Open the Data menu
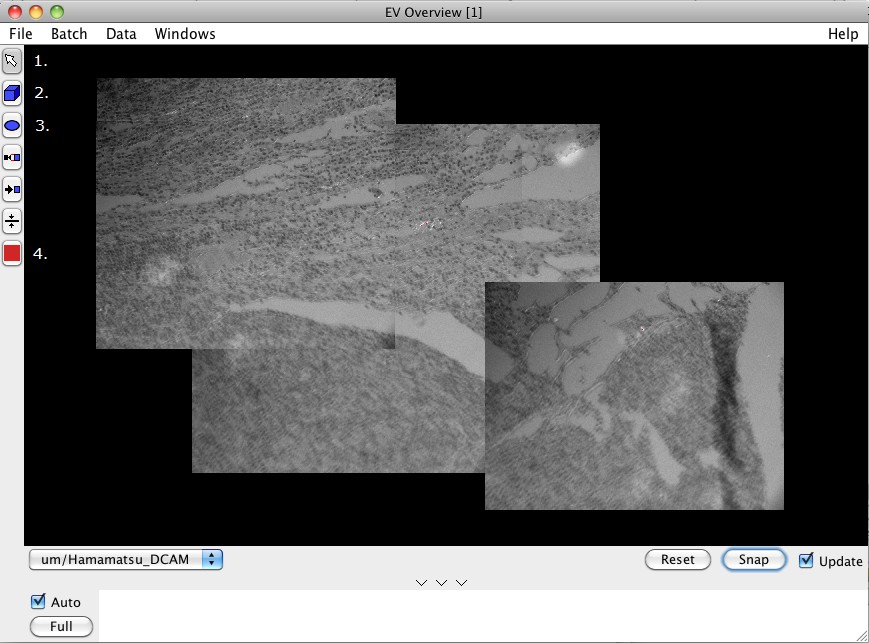869x643 pixels. 121,34
